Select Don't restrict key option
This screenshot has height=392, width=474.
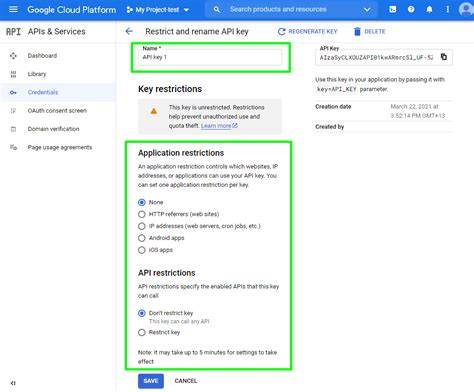[142, 313]
